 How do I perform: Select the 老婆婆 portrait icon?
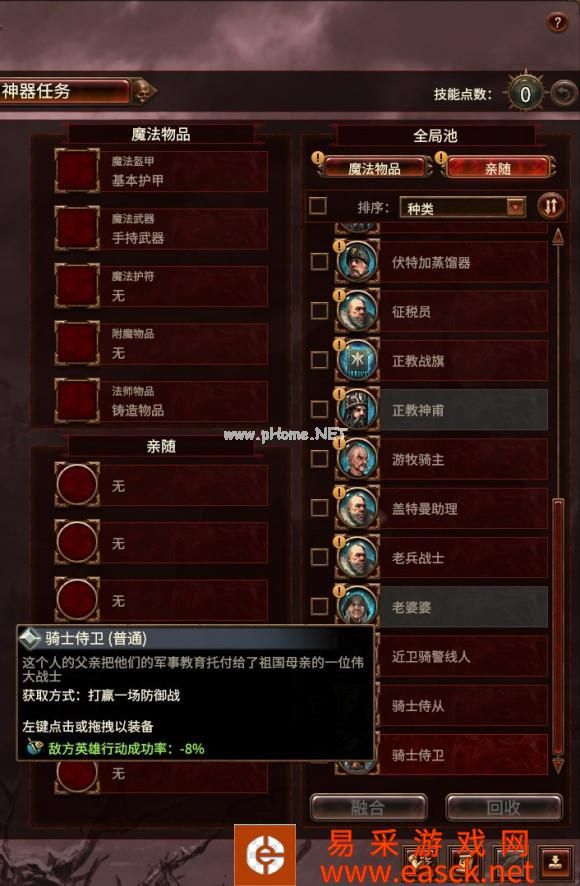pos(357,605)
